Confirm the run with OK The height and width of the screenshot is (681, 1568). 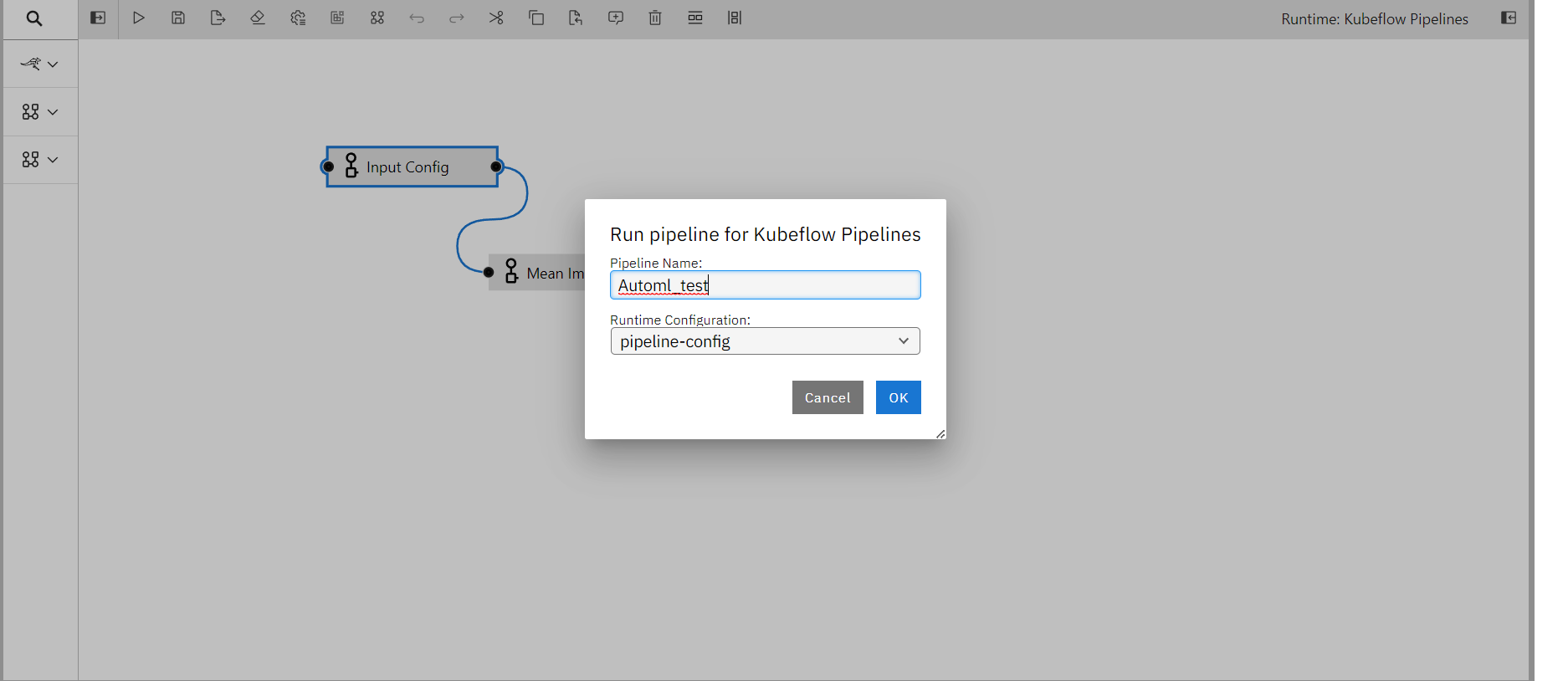tap(899, 397)
